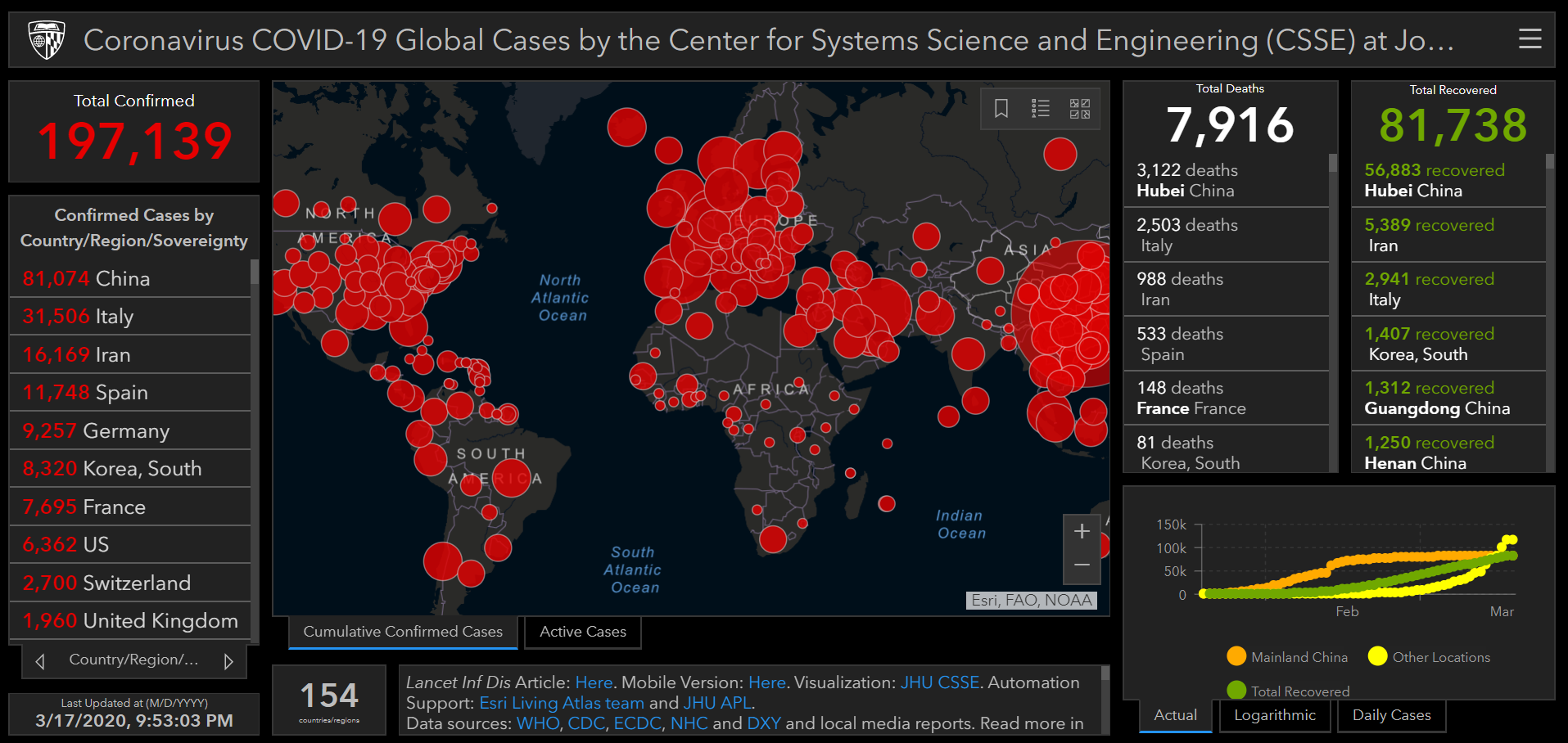1568x743 pixels.
Task: Go to next country list page arrow
Action: tap(228, 661)
